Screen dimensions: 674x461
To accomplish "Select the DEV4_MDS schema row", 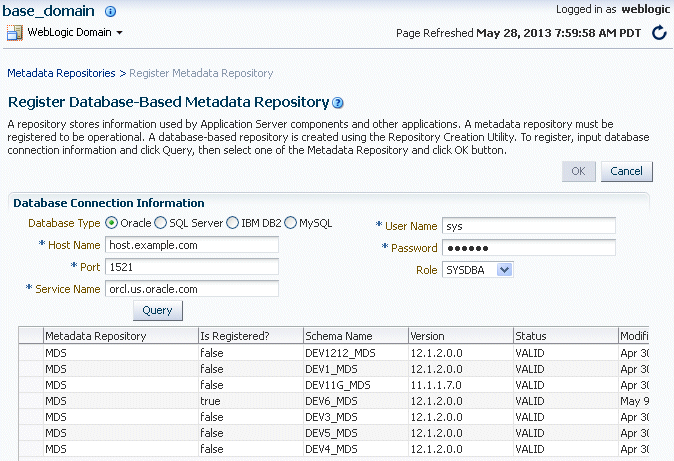I will (x=334, y=449).
